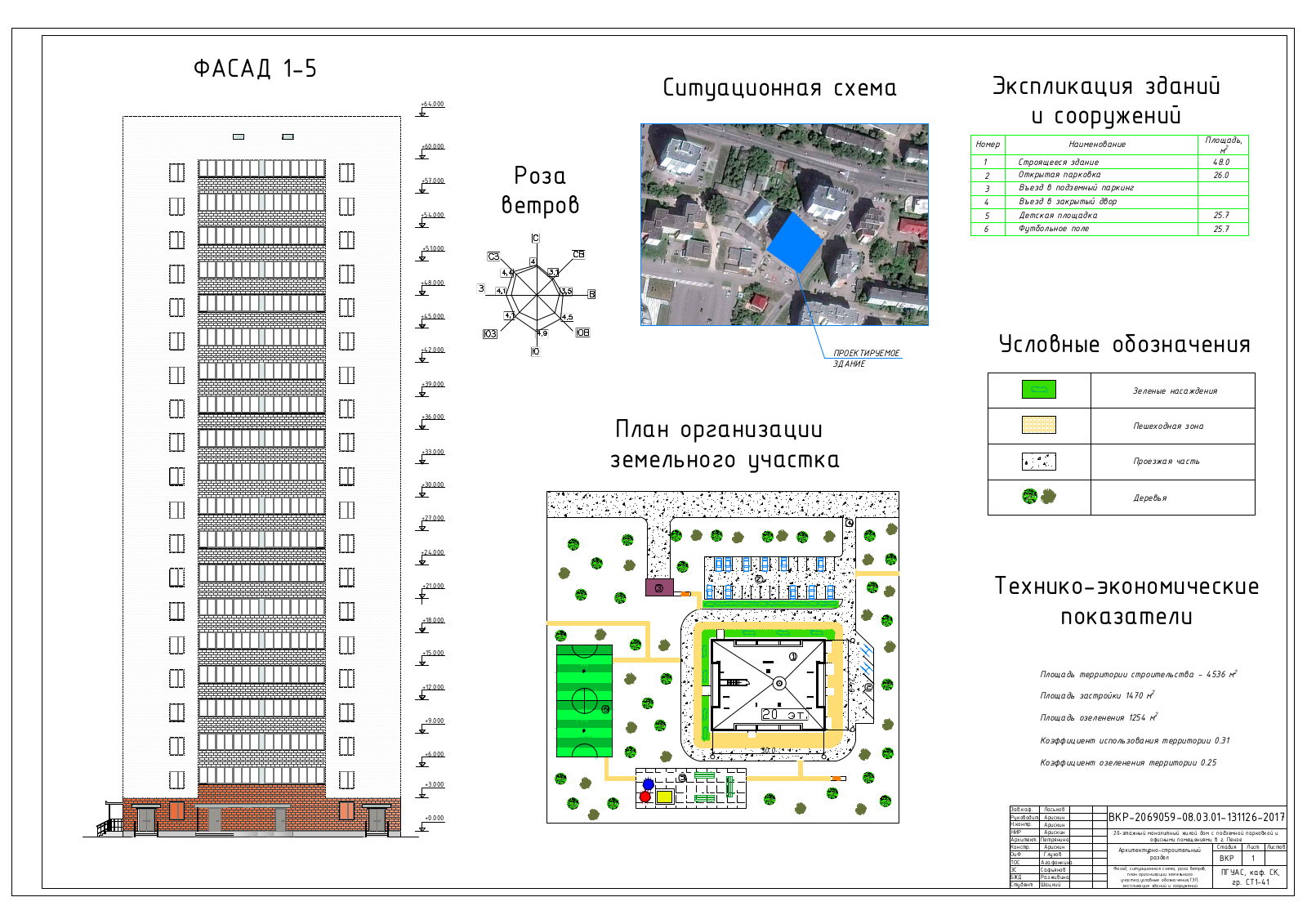Click the yellow square on the playground

(x=664, y=797)
